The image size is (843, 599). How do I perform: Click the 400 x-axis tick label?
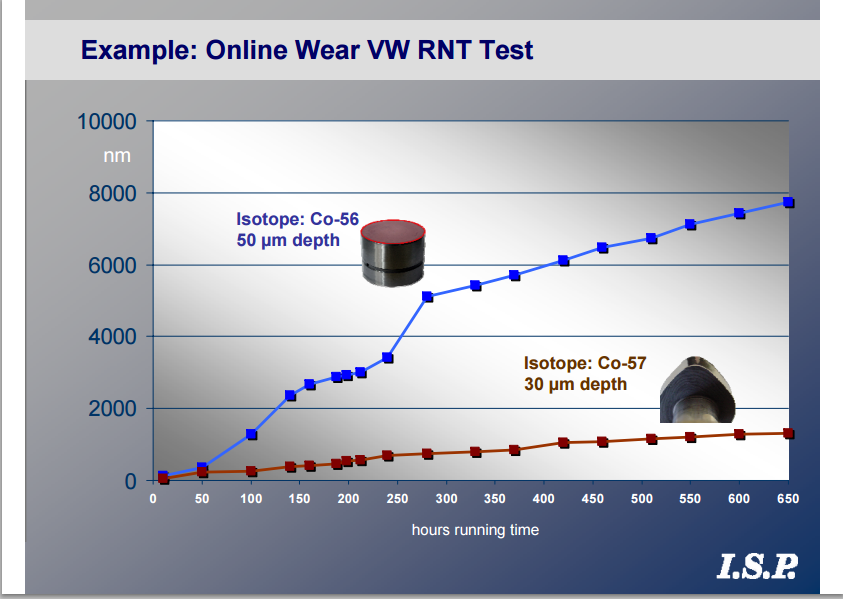tap(544, 499)
